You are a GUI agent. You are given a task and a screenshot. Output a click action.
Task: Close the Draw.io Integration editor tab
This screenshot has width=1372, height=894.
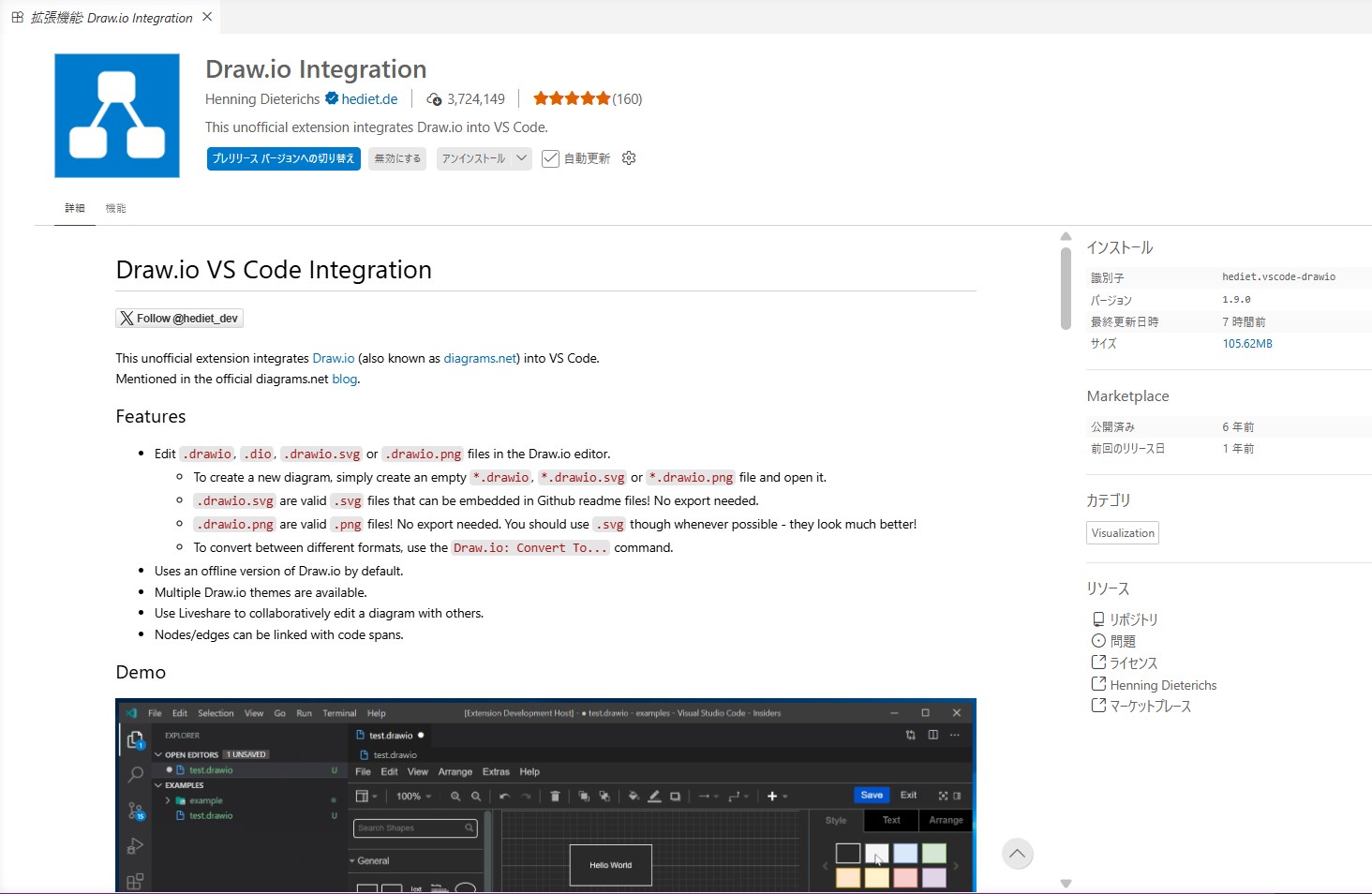click(x=207, y=17)
